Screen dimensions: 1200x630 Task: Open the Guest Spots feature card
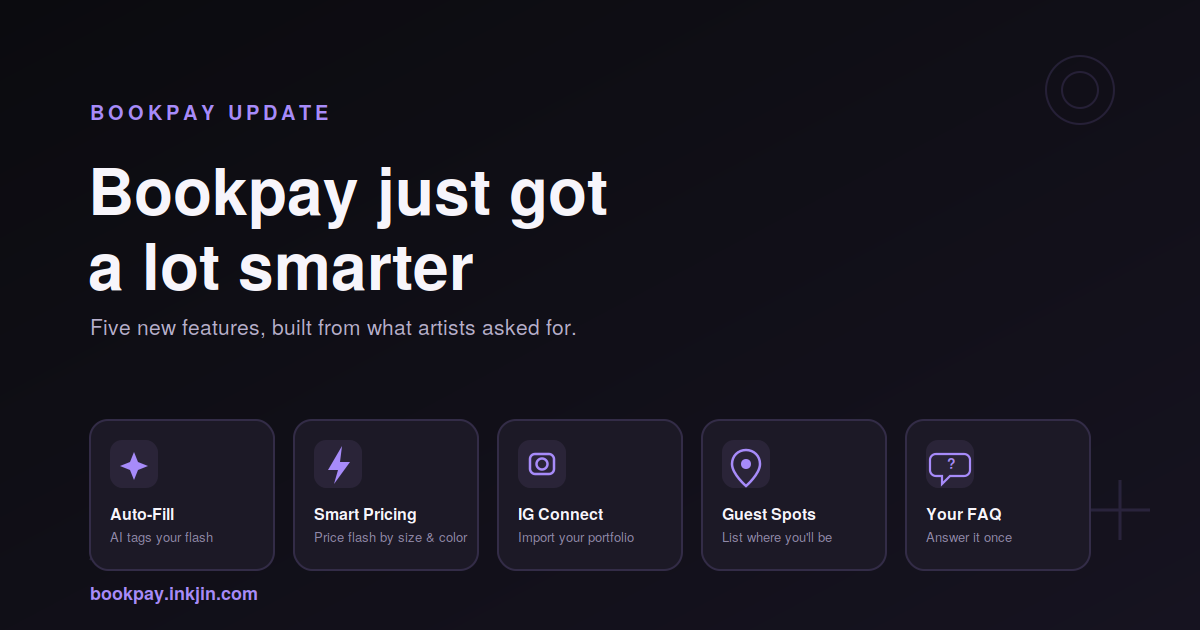point(794,495)
